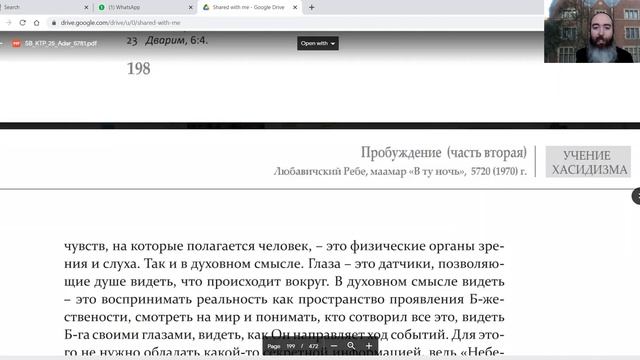Click the total page count 472
The height and width of the screenshot is (360, 640).
coord(313,346)
